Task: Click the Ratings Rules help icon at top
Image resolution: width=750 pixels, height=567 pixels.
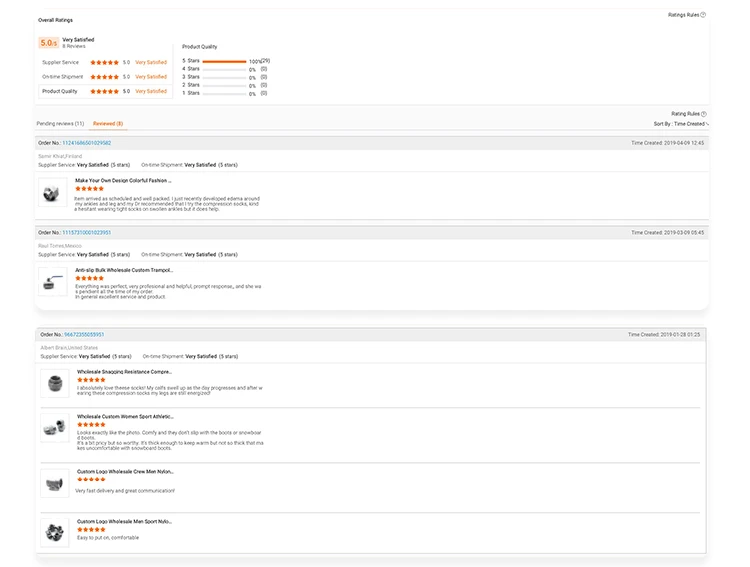Action: click(703, 15)
